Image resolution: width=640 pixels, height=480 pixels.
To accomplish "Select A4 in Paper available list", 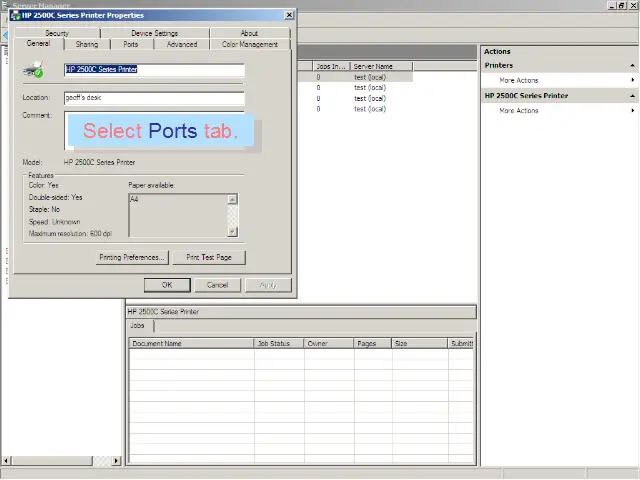I will tap(135, 199).
